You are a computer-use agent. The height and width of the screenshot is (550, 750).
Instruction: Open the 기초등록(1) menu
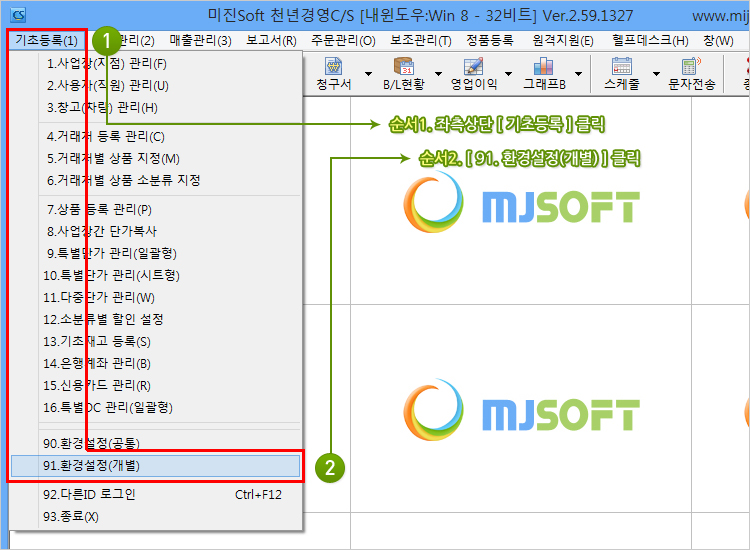(x=46, y=41)
